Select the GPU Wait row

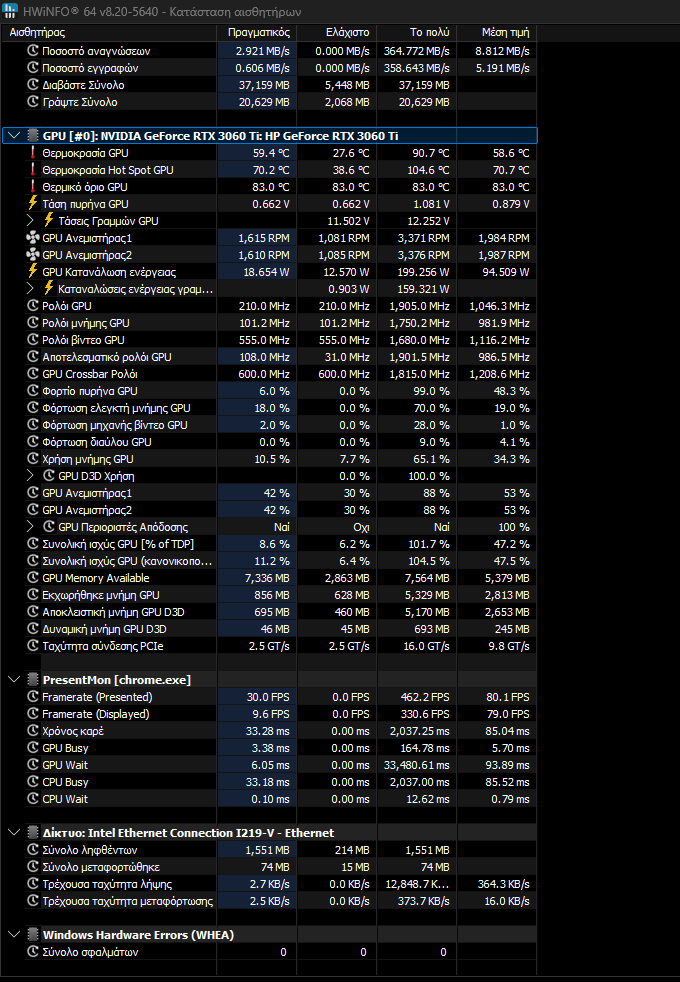coord(270,765)
